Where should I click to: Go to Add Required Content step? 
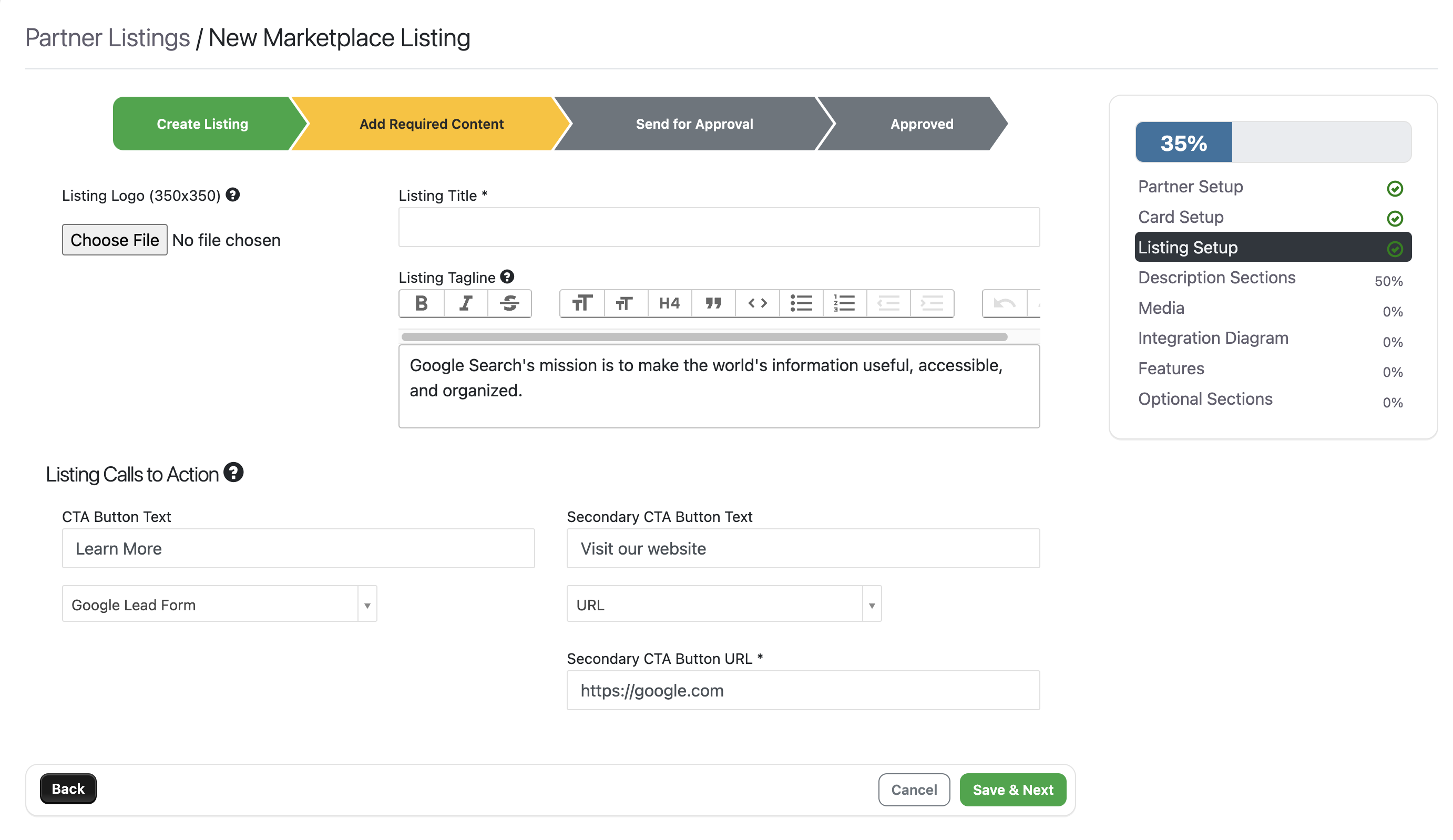(431, 124)
